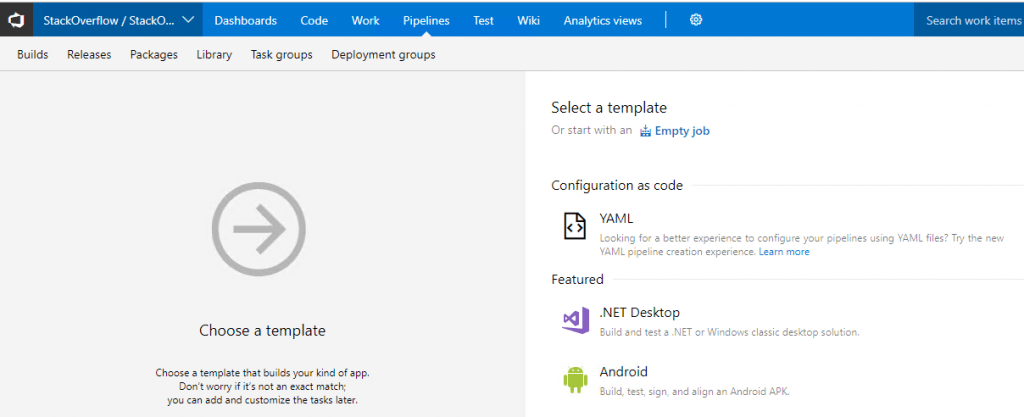Open the settings gear icon
Image resolution: width=1024 pixels, height=417 pixels.
click(x=696, y=20)
